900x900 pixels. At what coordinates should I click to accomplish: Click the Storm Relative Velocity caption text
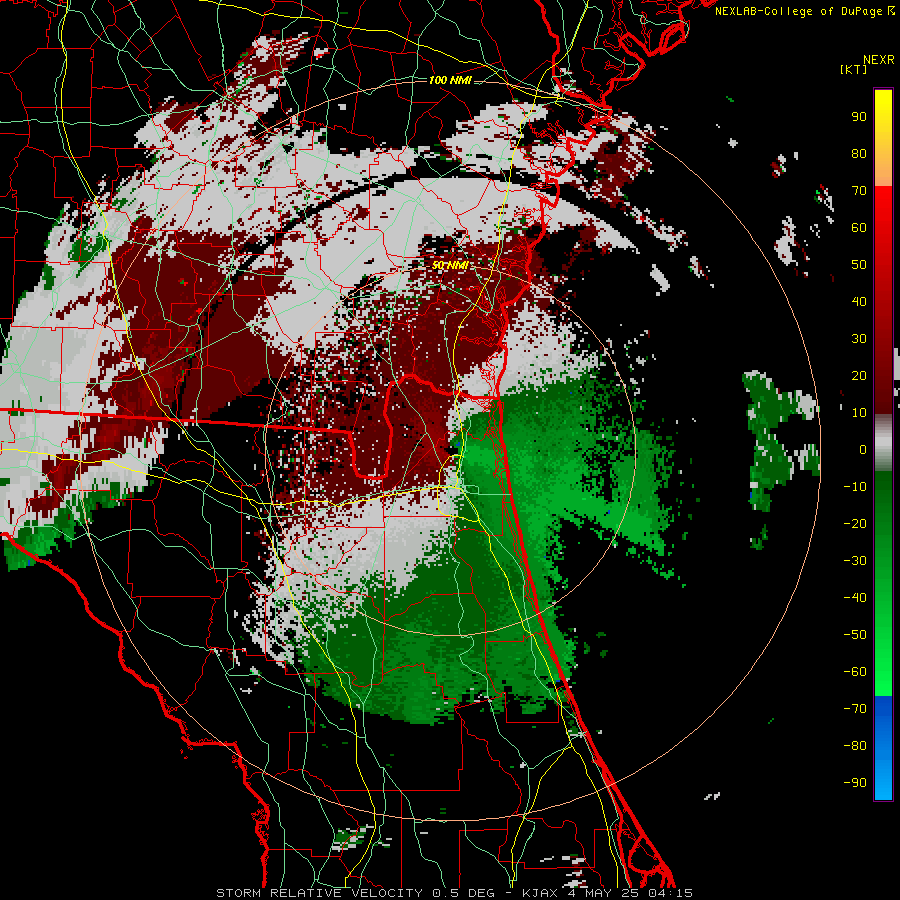click(455, 893)
